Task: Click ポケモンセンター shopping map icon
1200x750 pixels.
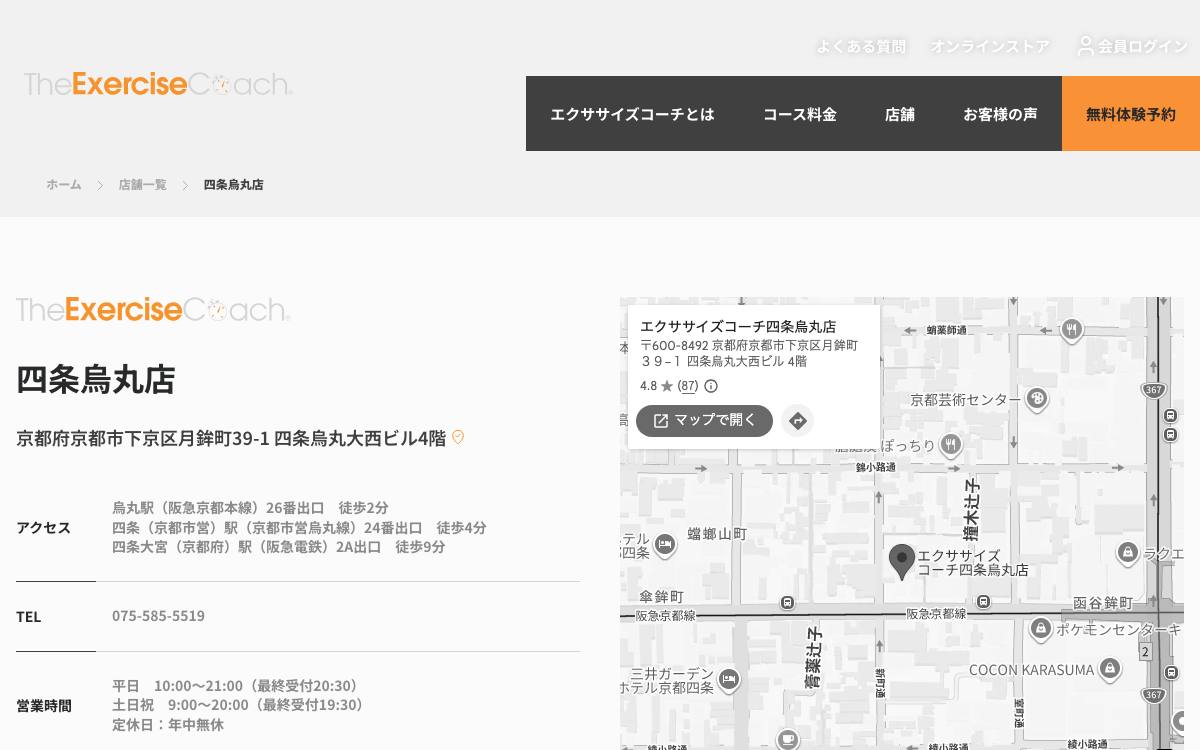Action: tap(1041, 629)
